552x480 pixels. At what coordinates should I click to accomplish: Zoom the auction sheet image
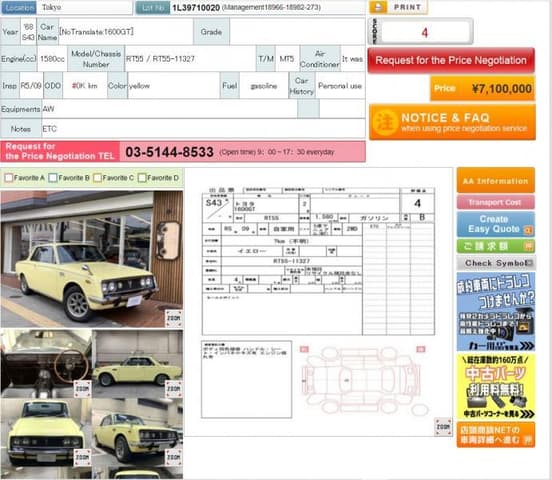click(443, 427)
